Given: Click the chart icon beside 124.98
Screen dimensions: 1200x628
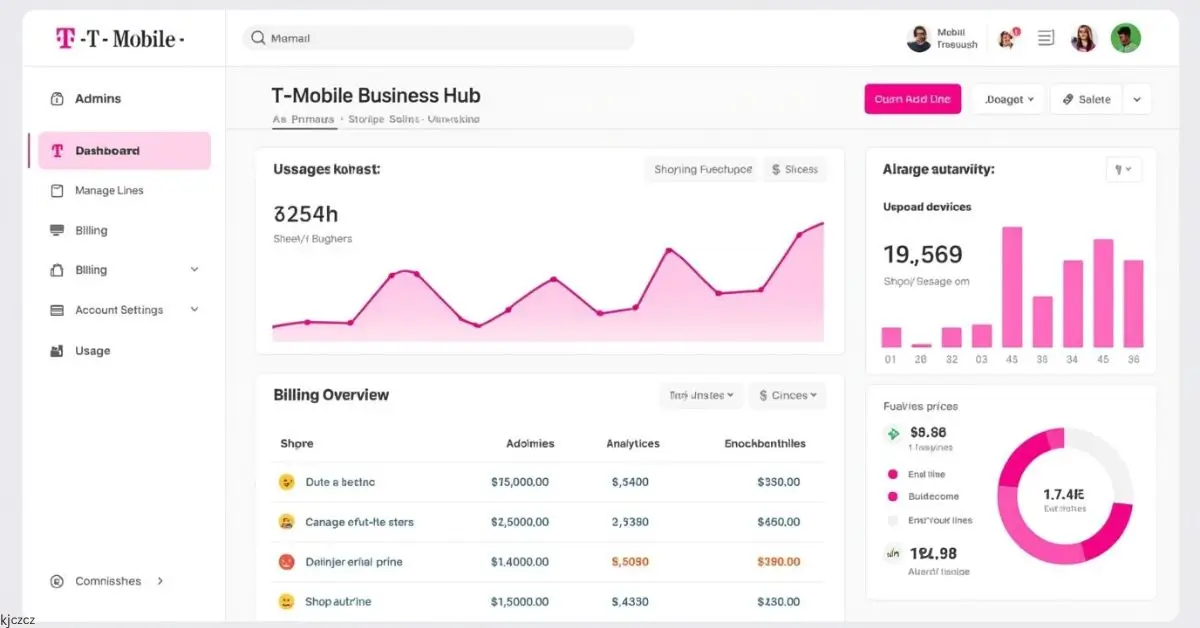Looking at the screenshot, I should (x=893, y=552).
